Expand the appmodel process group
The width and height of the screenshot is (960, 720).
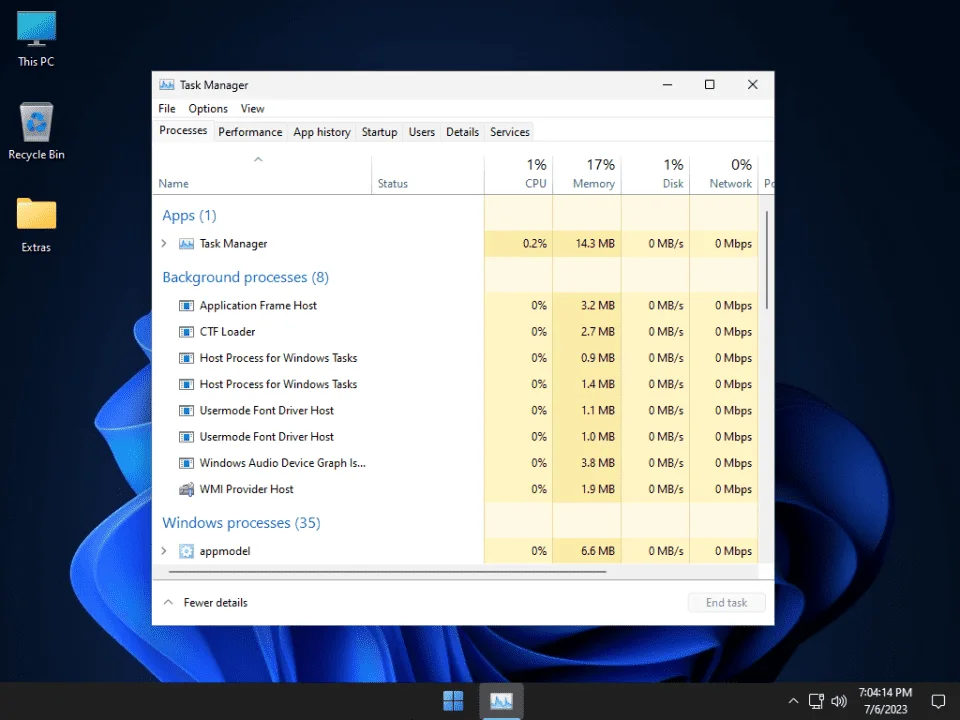[x=163, y=551]
